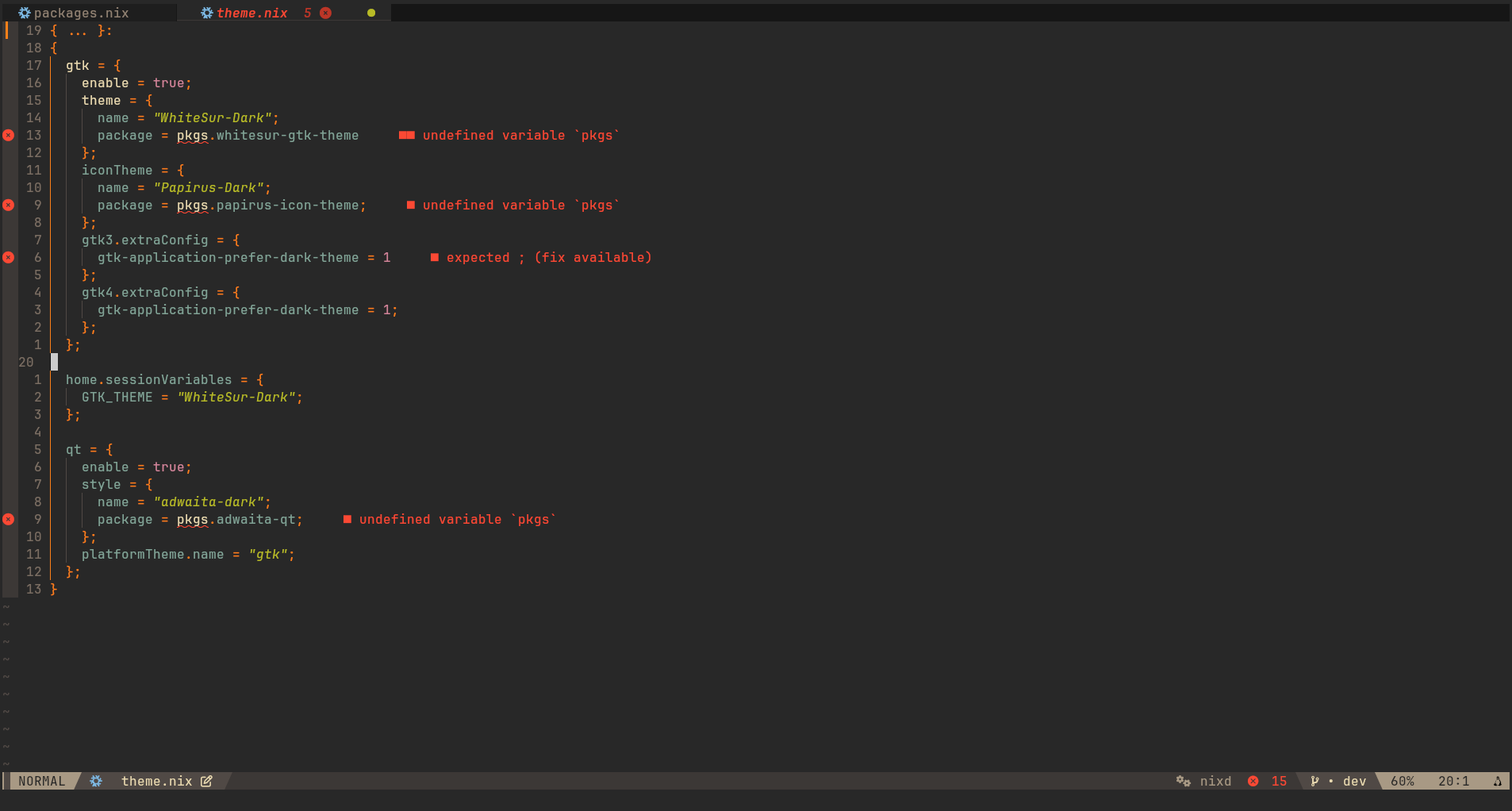Click the dev branch name
The width and height of the screenshot is (1512, 811).
(x=1354, y=781)
